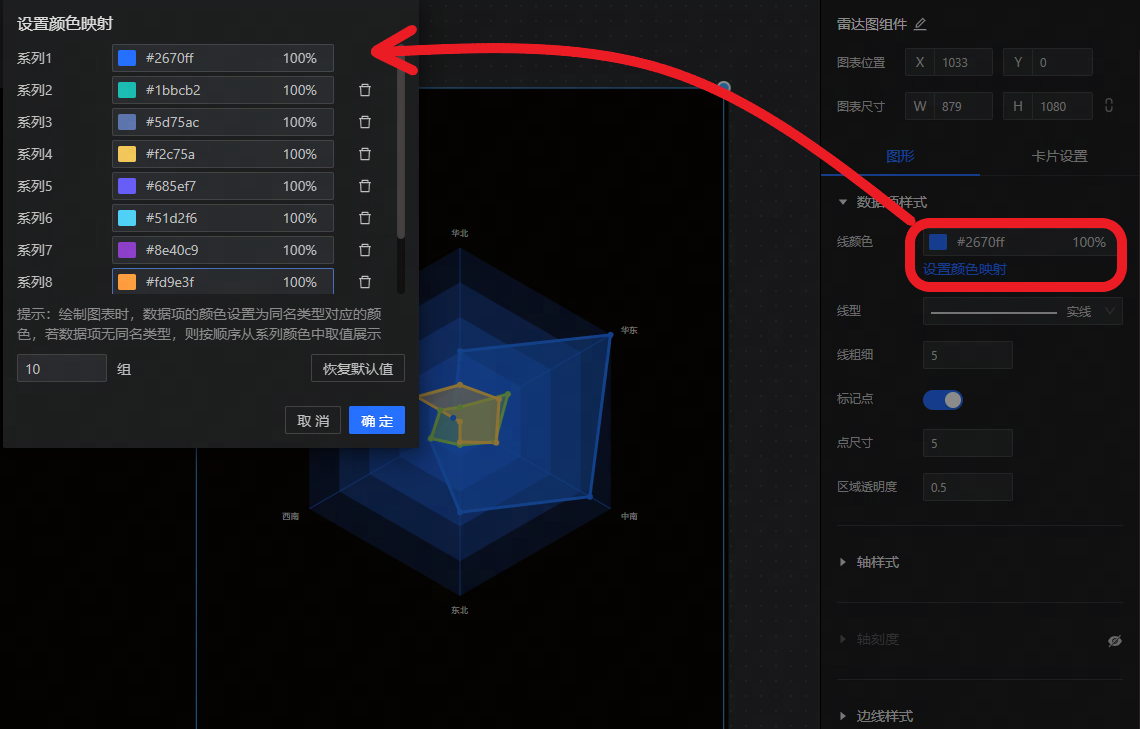Remove the 系列7 color mapping
The image size is (1140, 729).
point(365,250)
